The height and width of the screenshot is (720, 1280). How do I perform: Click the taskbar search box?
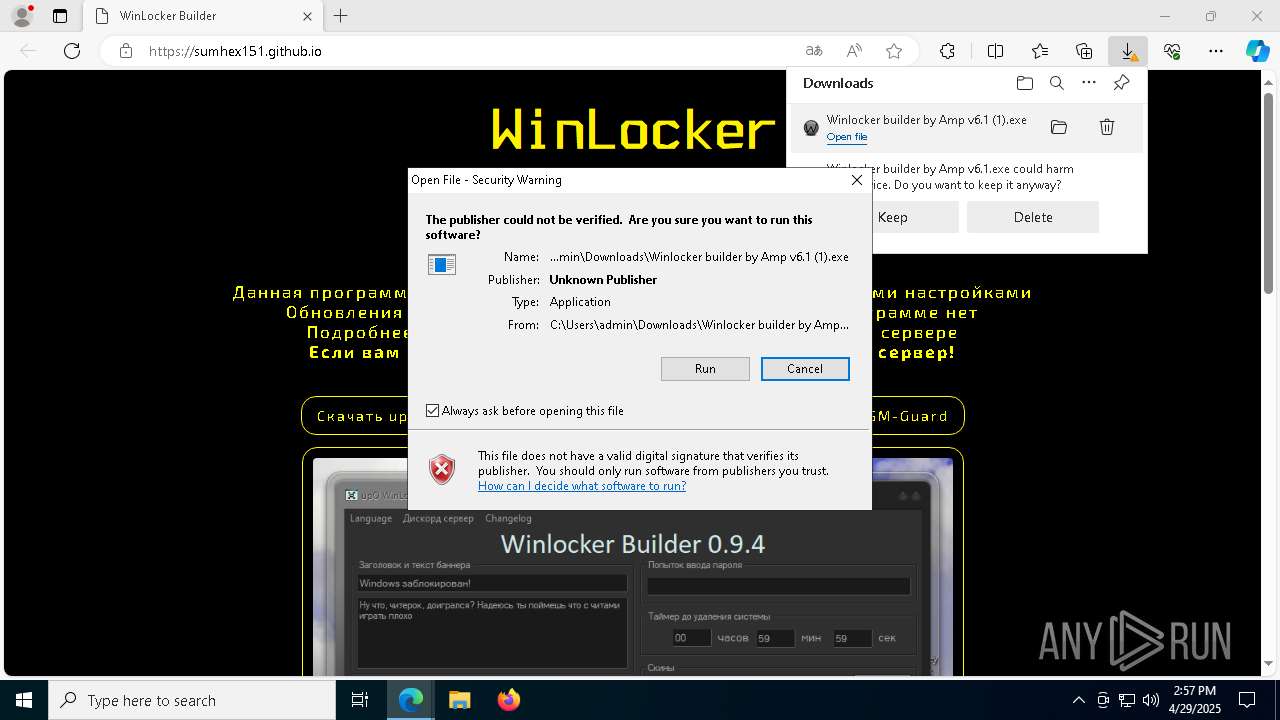point(192,700)
